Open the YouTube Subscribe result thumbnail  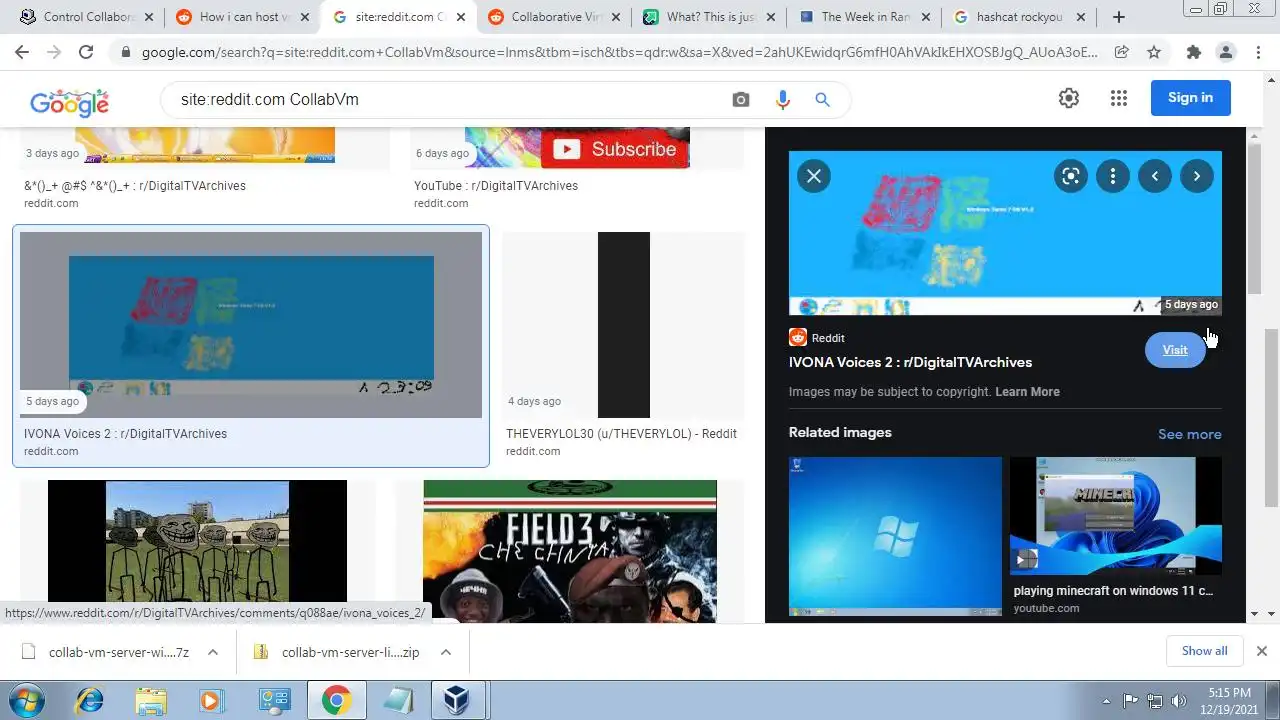[x=577, y=148]
